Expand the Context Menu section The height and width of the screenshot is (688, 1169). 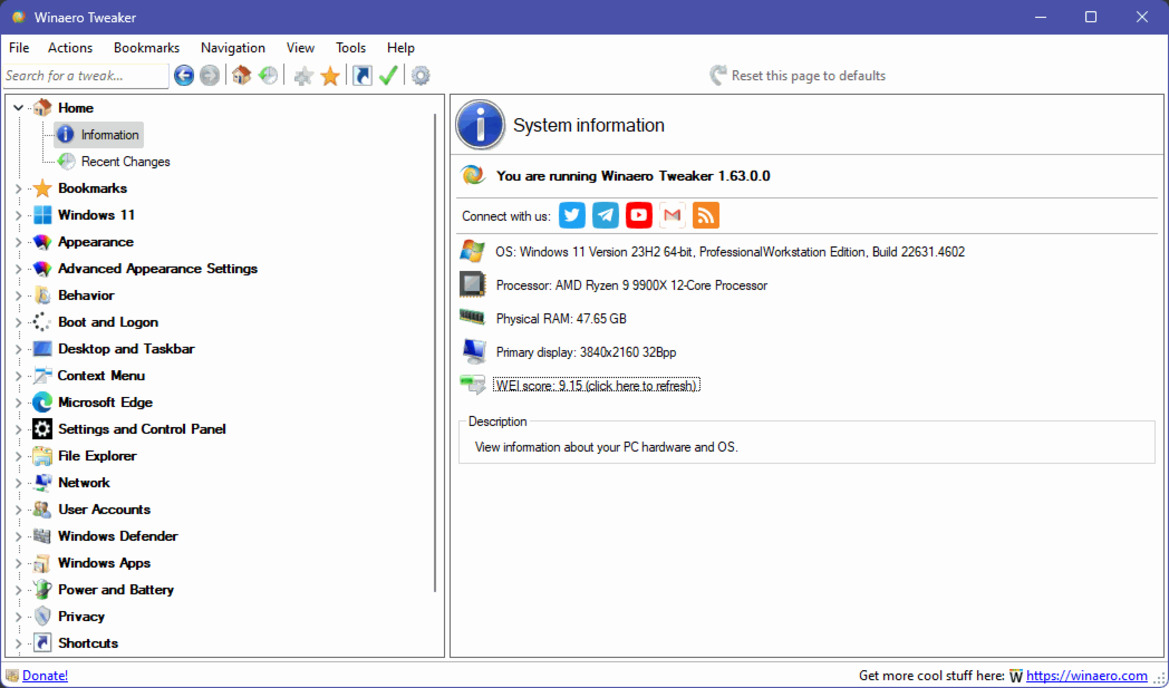click(17, 375)
